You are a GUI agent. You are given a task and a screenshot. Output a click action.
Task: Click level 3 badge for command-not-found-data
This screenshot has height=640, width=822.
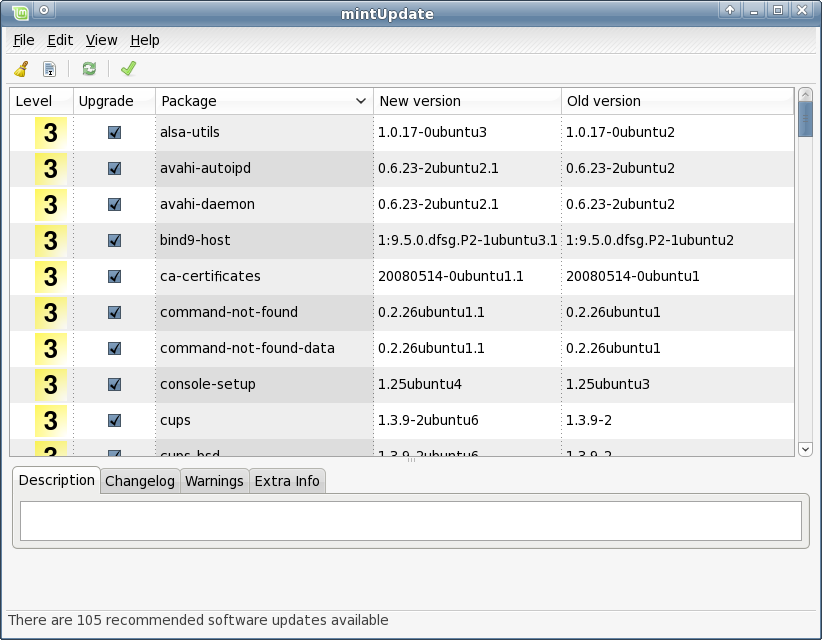[x=50, y=349]
